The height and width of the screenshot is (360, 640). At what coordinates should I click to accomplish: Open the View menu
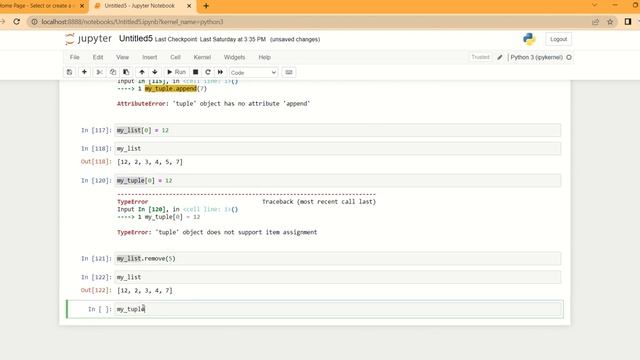pos(122,57)
